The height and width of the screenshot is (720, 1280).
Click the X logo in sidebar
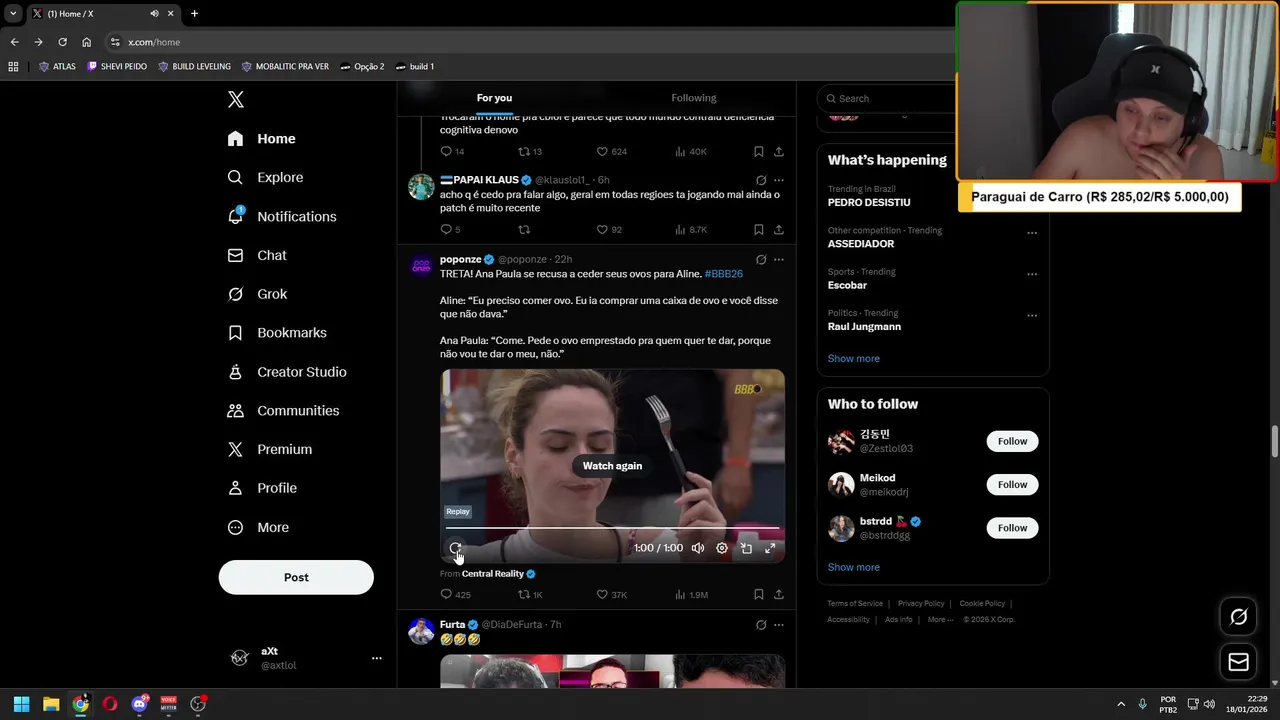pos(235,99)
